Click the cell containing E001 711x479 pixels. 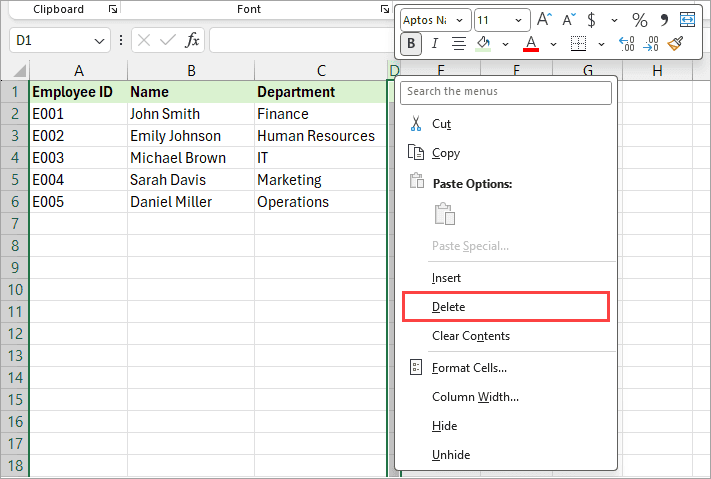78,114
